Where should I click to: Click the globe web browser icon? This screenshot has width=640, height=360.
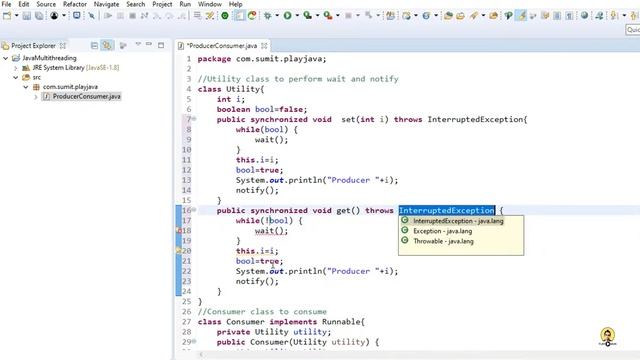click(584, 16)
